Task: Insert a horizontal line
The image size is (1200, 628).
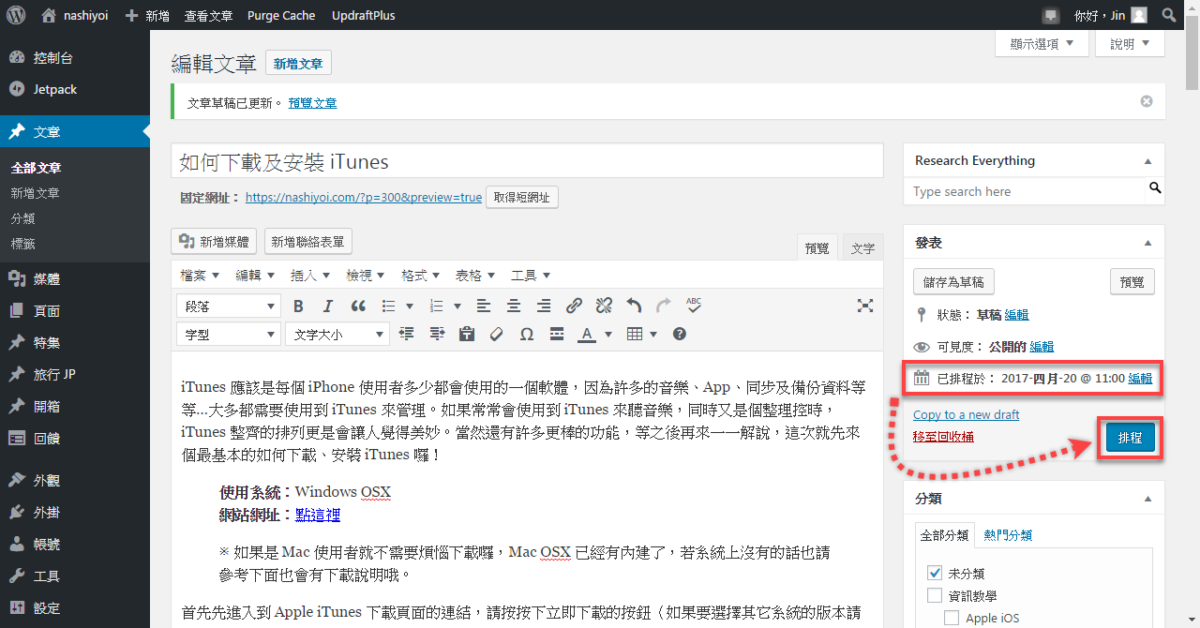Action: pyautogui.click(x=556, y=334)
